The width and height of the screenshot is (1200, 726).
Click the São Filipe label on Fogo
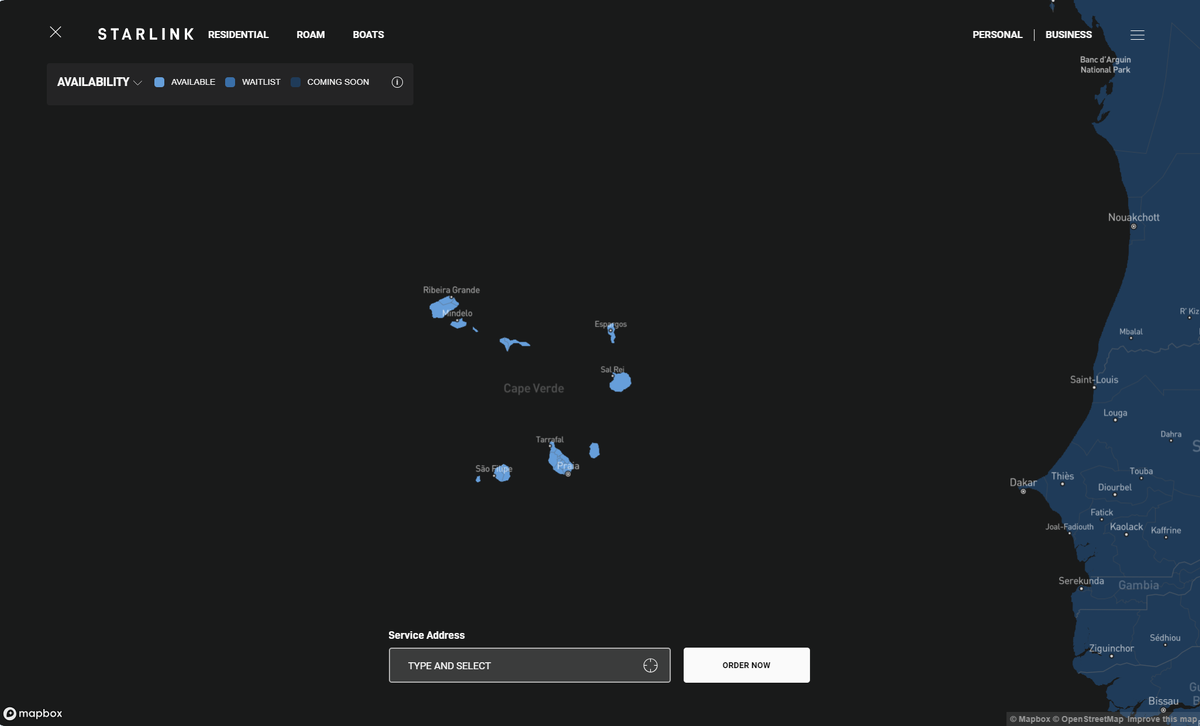493,469
